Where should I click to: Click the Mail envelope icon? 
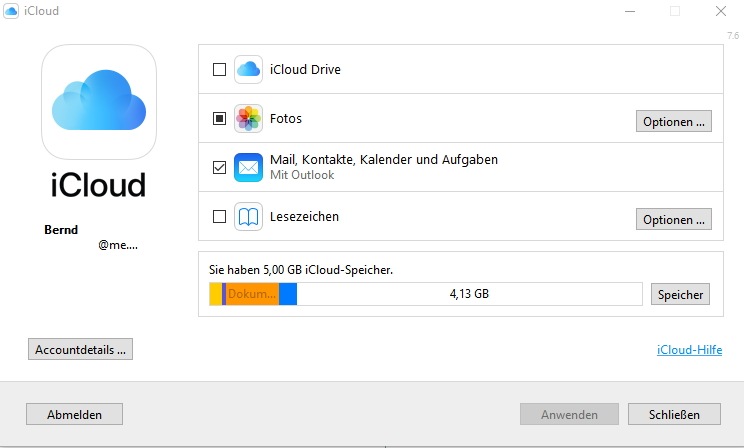(248, 168)
